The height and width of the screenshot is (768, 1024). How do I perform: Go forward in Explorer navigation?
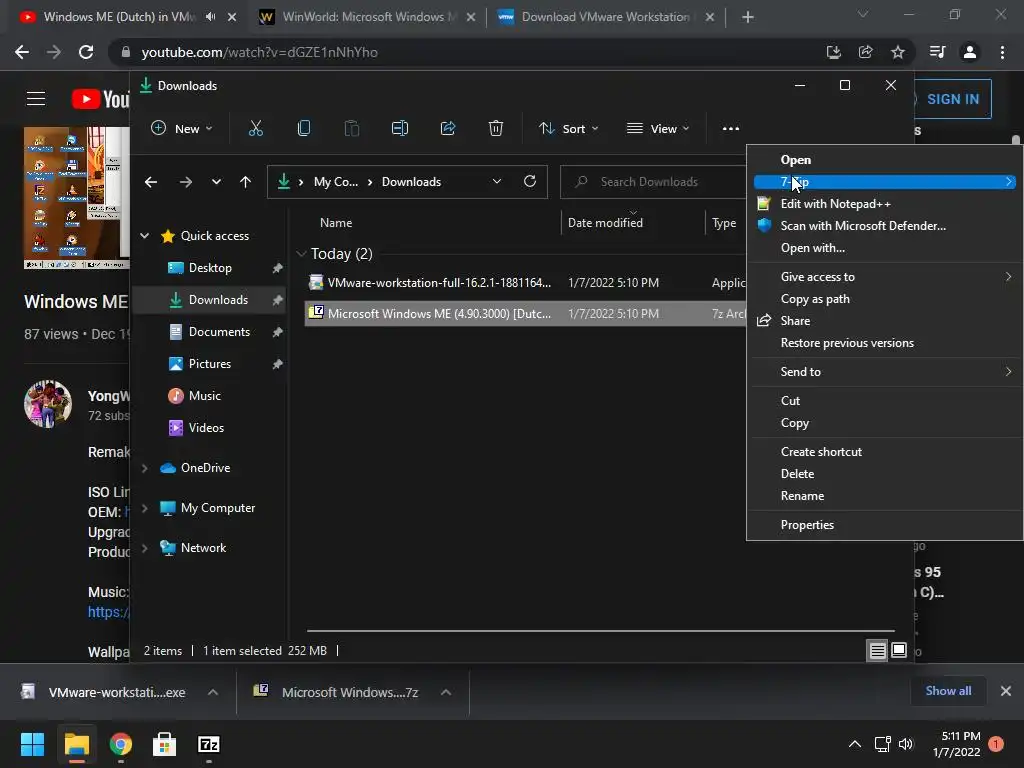coord(186,182)
